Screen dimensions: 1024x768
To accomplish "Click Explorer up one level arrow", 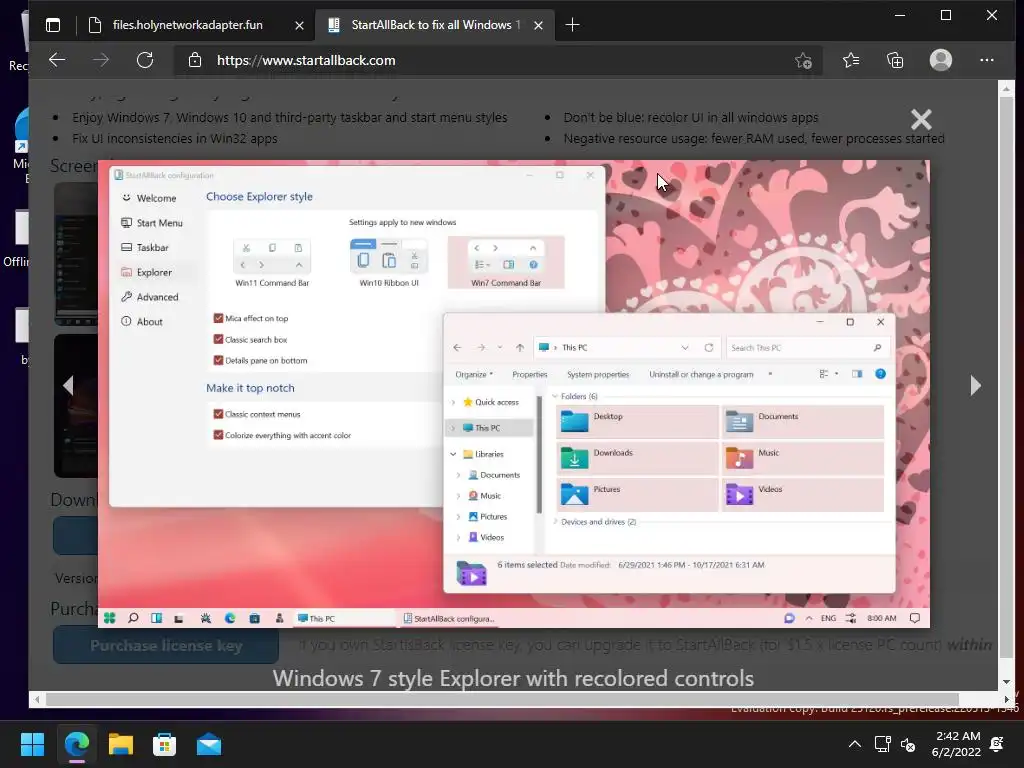I will click(520, 347).
